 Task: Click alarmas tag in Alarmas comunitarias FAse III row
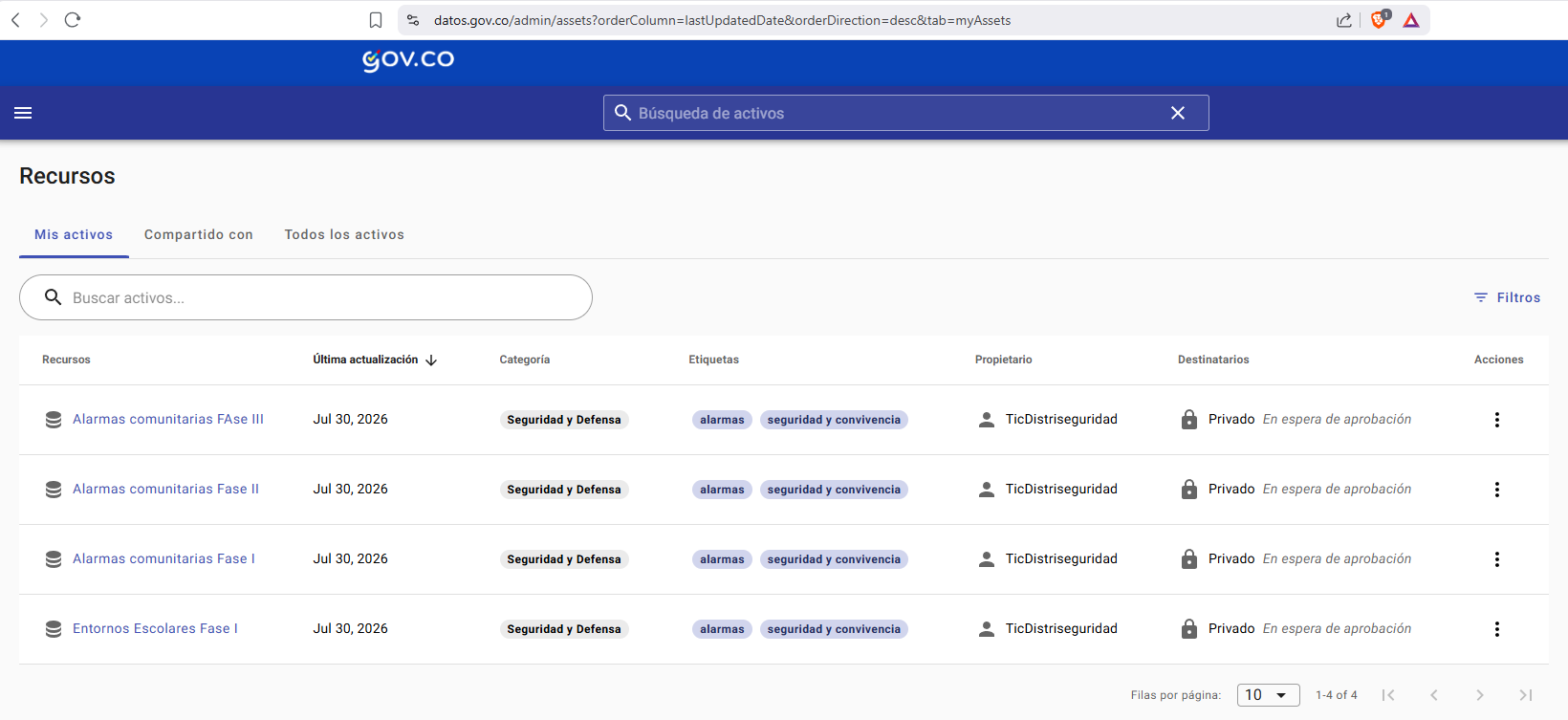[722, 420]
